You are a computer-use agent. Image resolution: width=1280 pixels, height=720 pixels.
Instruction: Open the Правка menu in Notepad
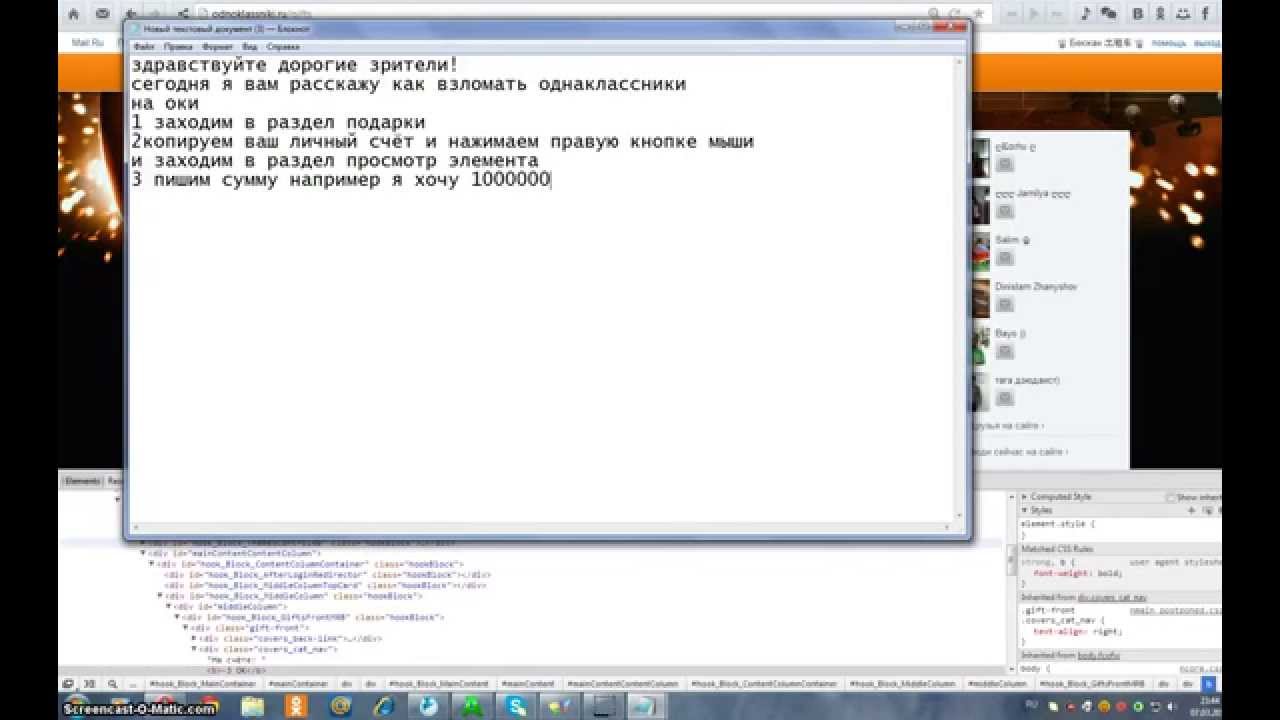(x=178, y=46)
